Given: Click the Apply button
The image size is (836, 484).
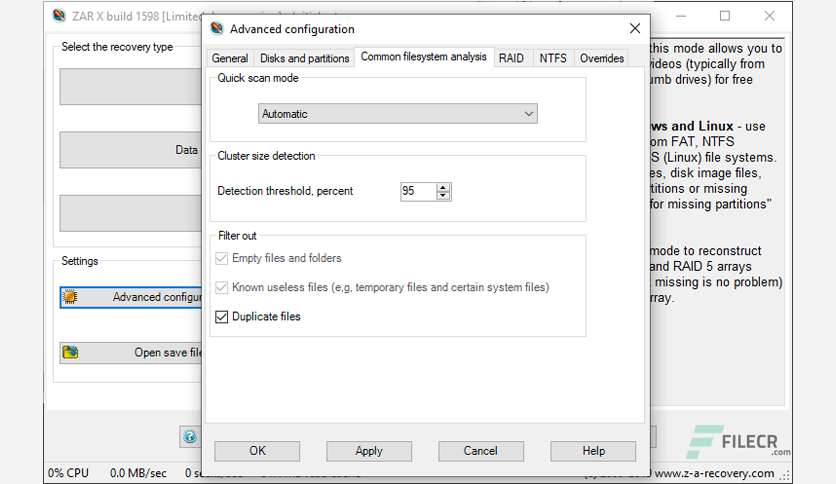Looking at the screenshot, I should (369, 451).
